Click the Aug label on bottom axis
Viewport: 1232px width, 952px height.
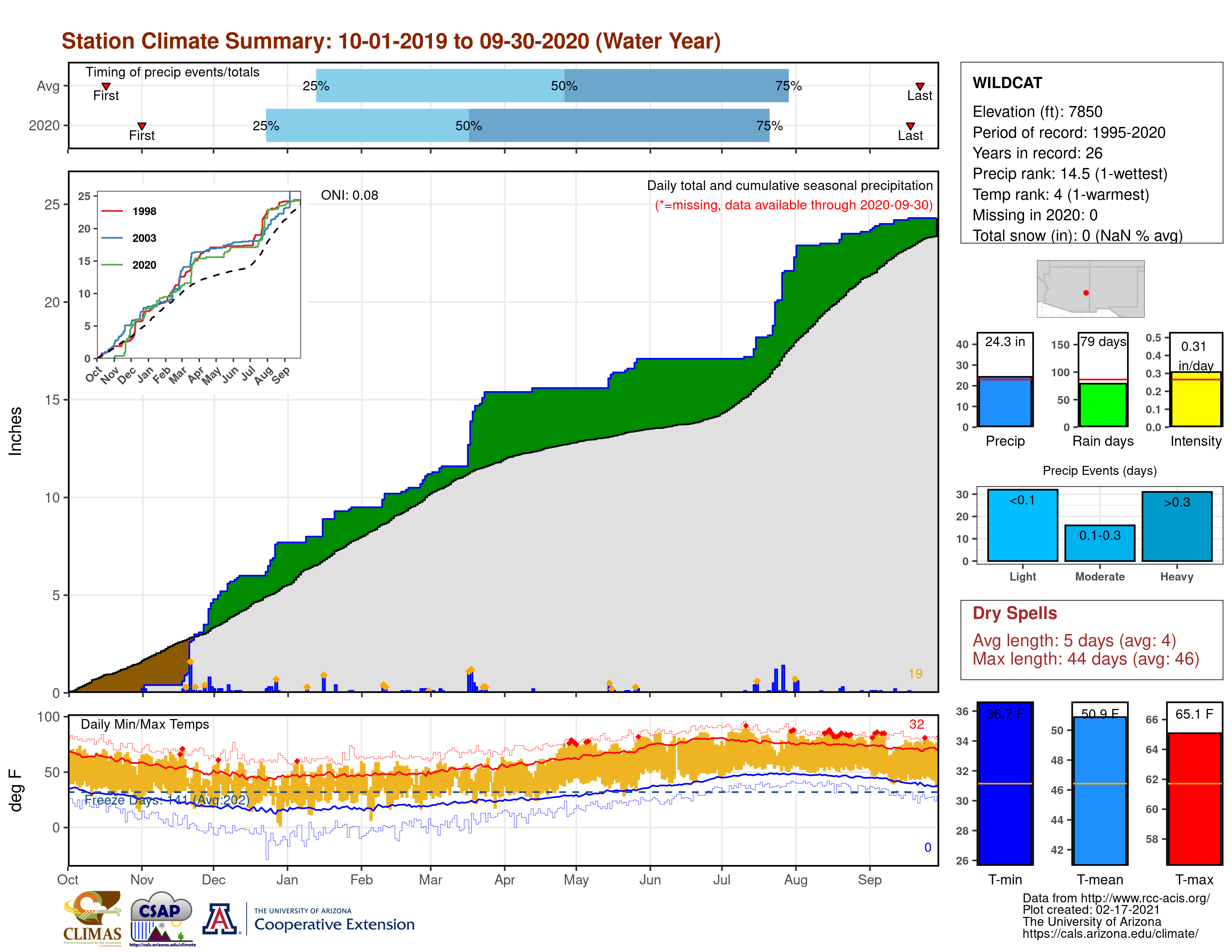point(795,880)
